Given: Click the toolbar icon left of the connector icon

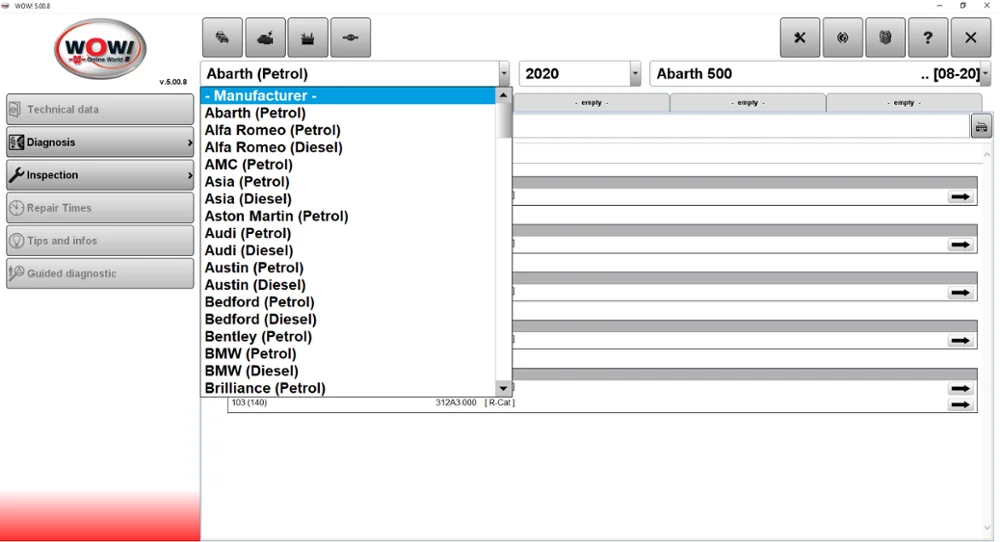Looking at the screenshot, I should (307, 38).
